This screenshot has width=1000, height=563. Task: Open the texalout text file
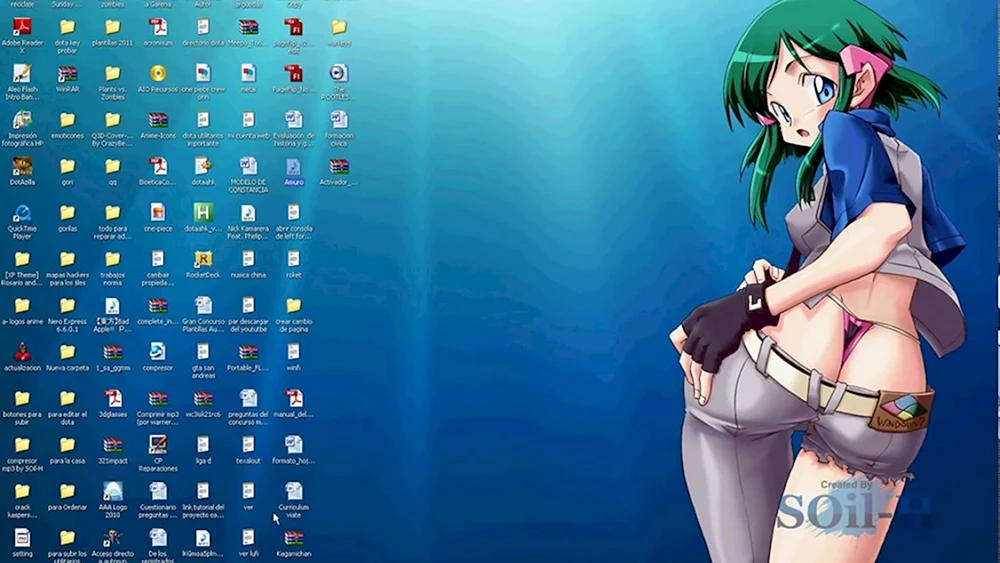249,445
